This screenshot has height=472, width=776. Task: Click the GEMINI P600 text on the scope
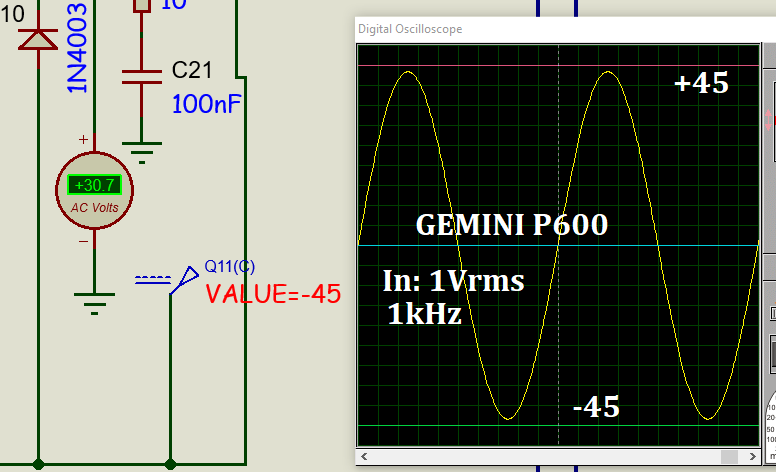click(x=511, y=225)
